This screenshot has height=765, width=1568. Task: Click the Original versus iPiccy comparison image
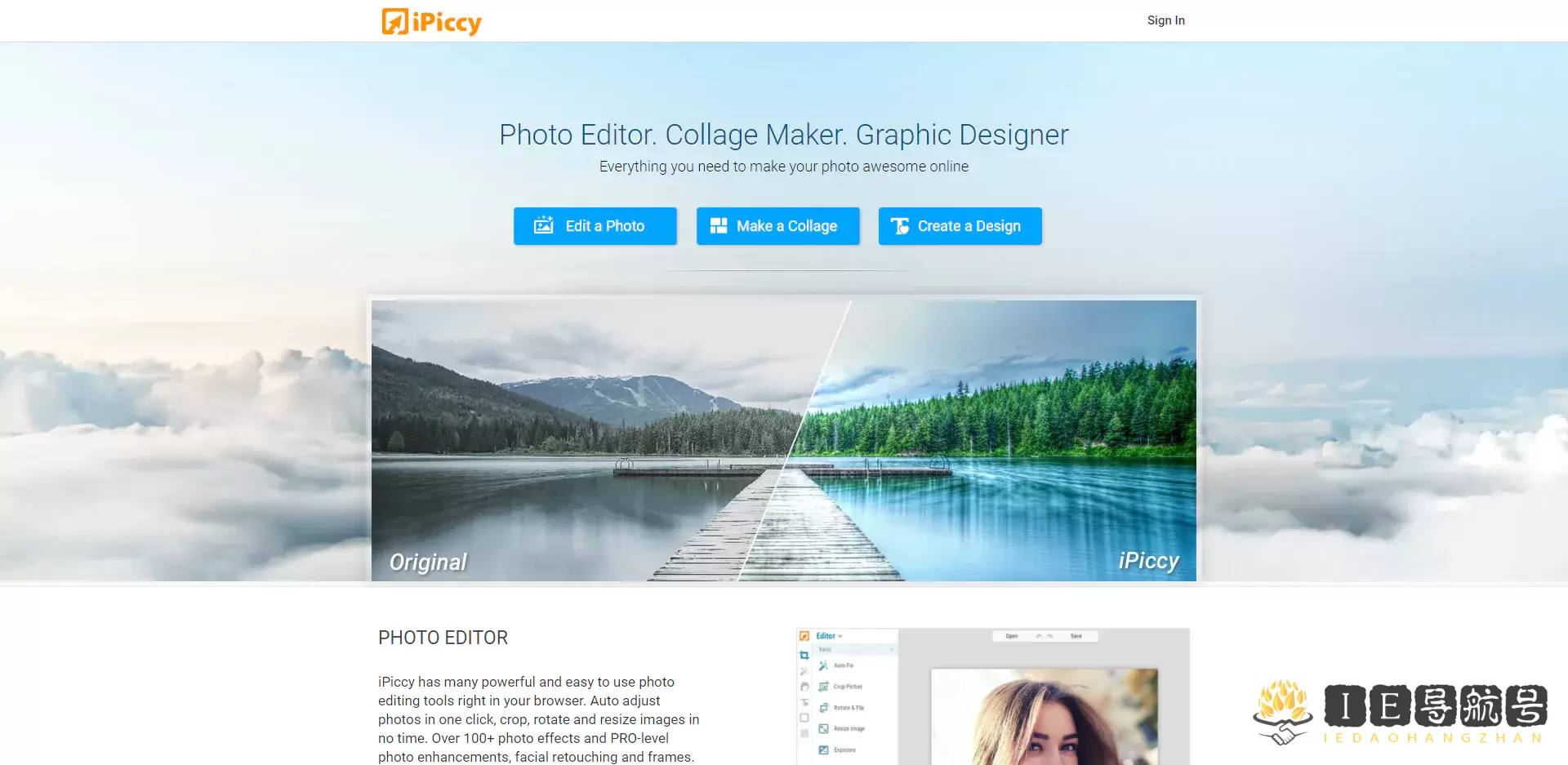(x=784, y=441)
